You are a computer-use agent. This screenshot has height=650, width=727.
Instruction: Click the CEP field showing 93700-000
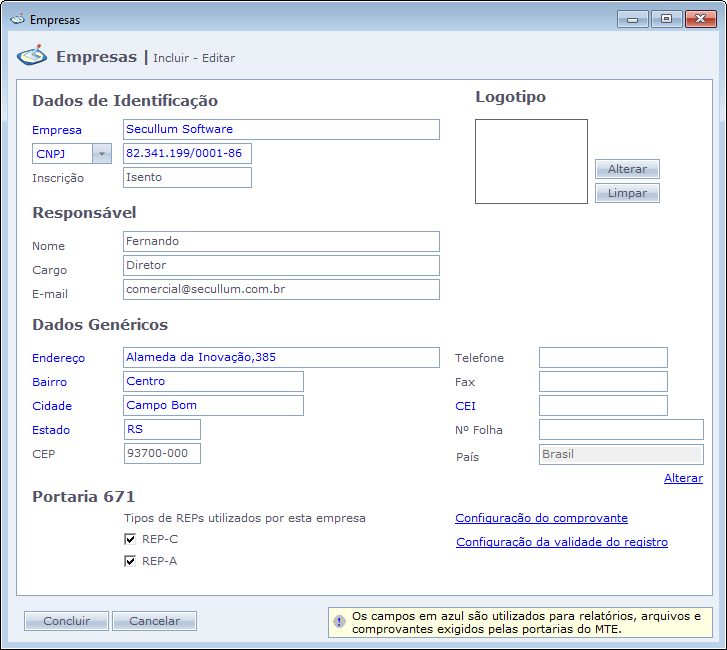[x=161, y=453]
